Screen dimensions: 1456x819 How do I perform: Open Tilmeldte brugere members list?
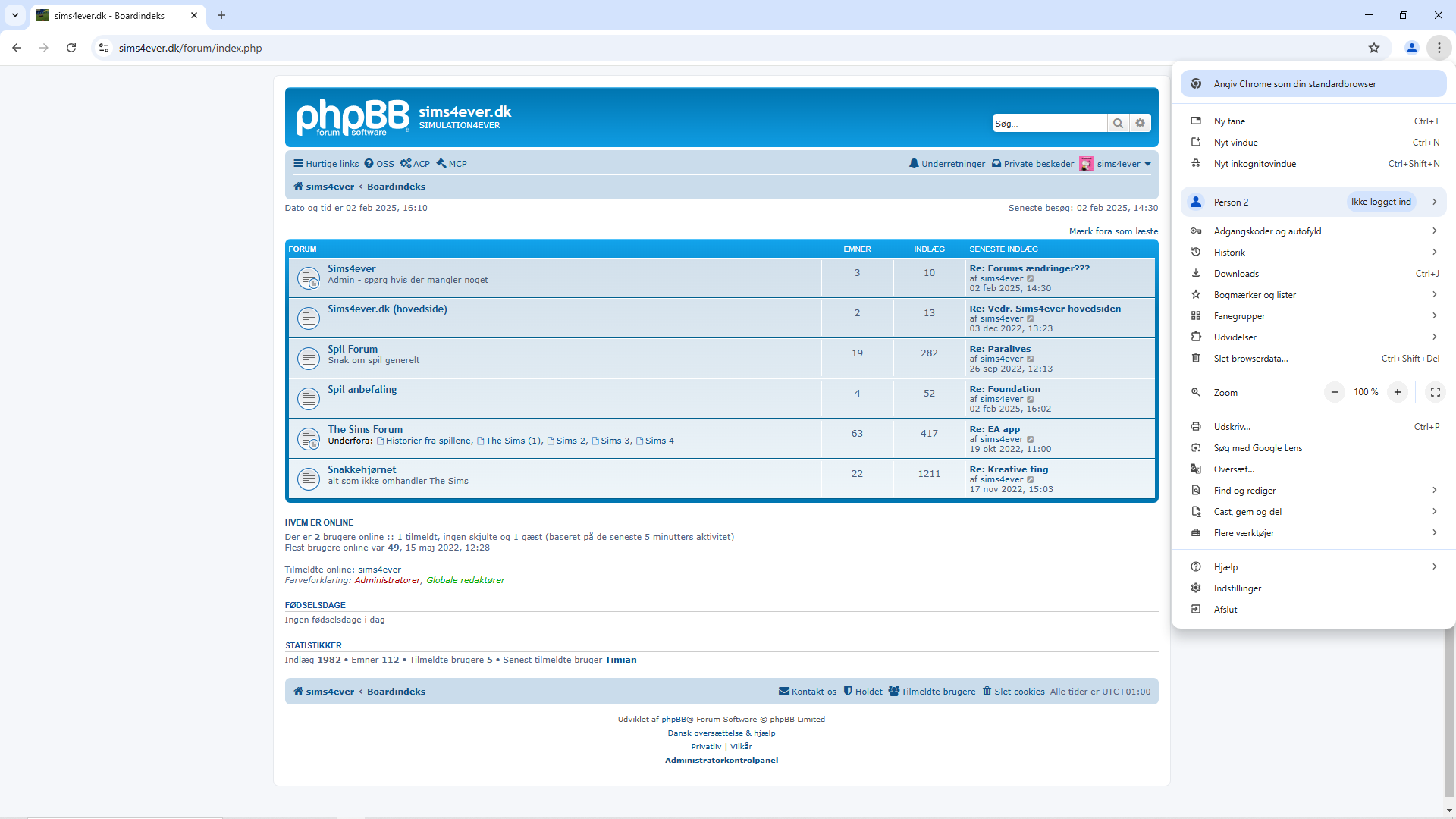[x=932, y=692]
